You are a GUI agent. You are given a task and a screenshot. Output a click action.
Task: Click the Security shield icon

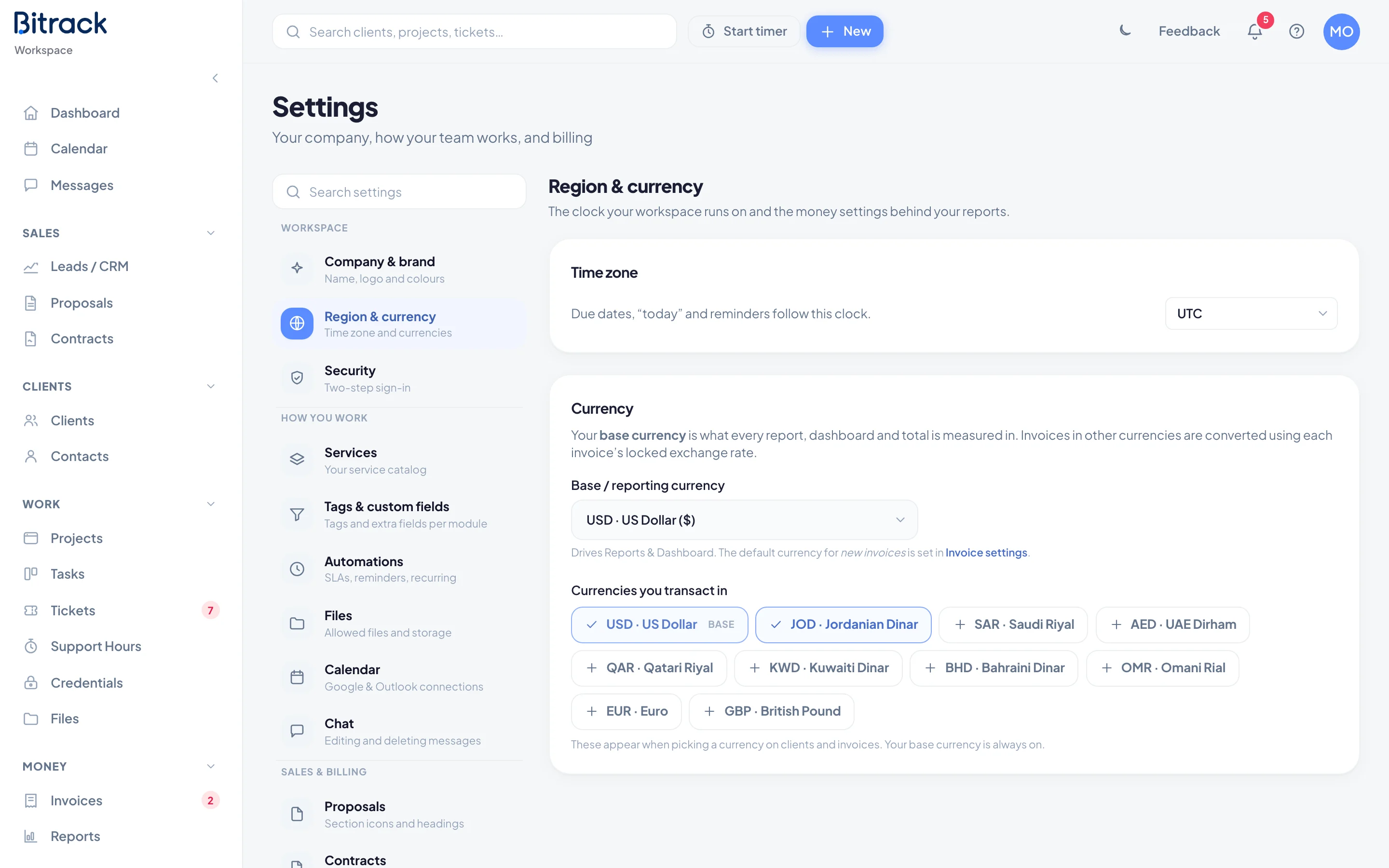297,378
